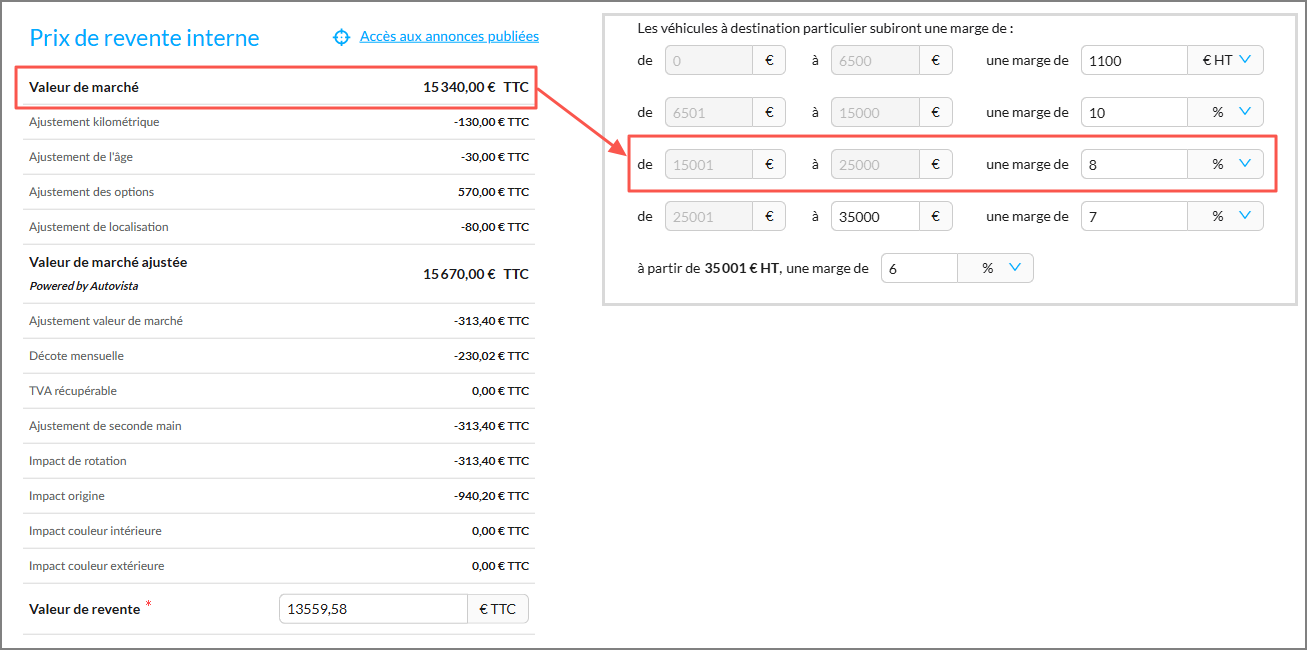Open the % unit dropdown for margin 6
Screen dimensions: 1307x650
click(x=996, y=268)
